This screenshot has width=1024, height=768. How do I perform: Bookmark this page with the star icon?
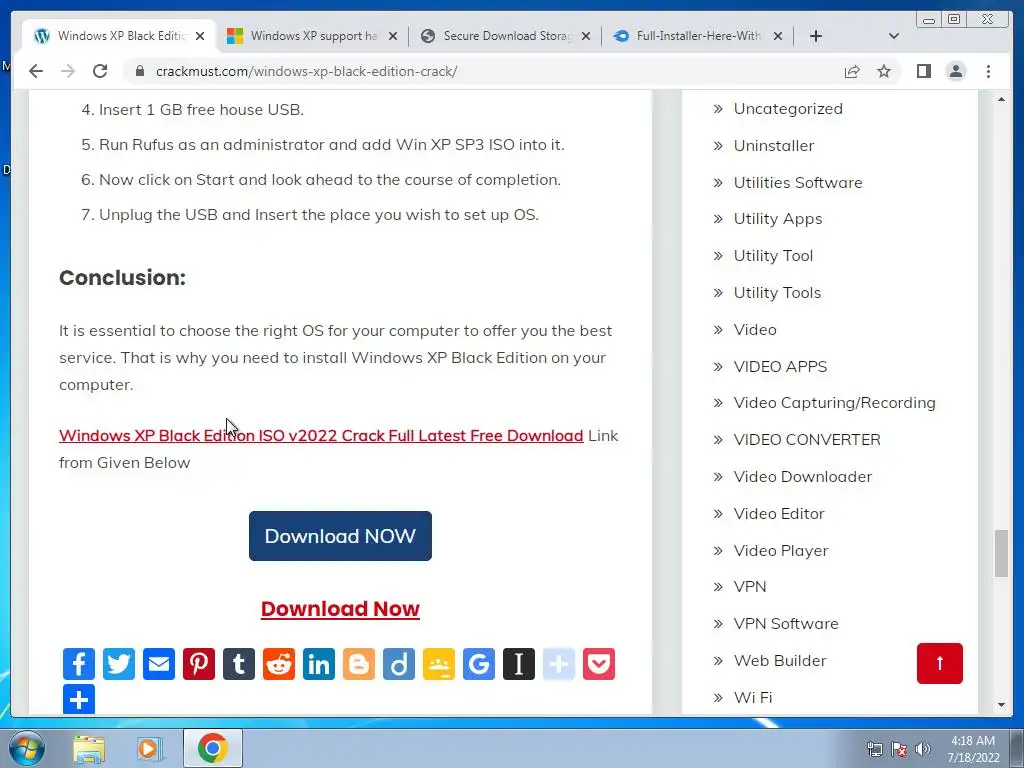pyautogui.click(x=884, y=71)
